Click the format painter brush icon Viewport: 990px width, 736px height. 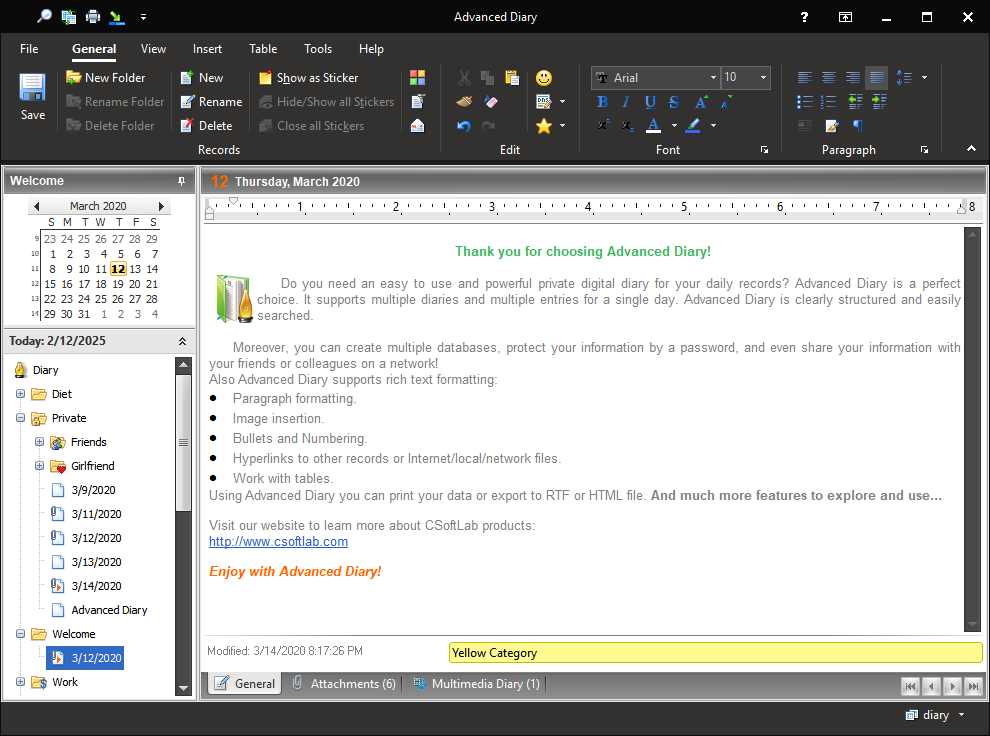pyautogui.click(x=464, y=102)
